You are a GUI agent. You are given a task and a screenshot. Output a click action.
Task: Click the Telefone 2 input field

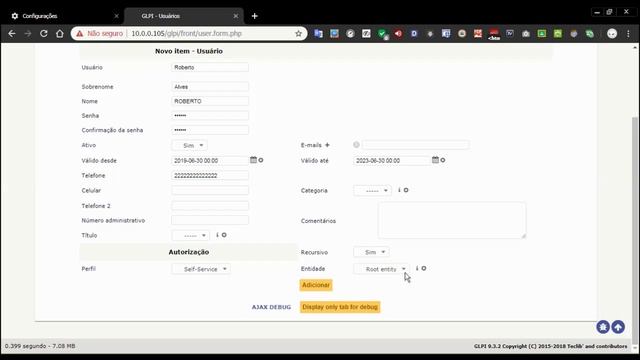coord(210,206)
